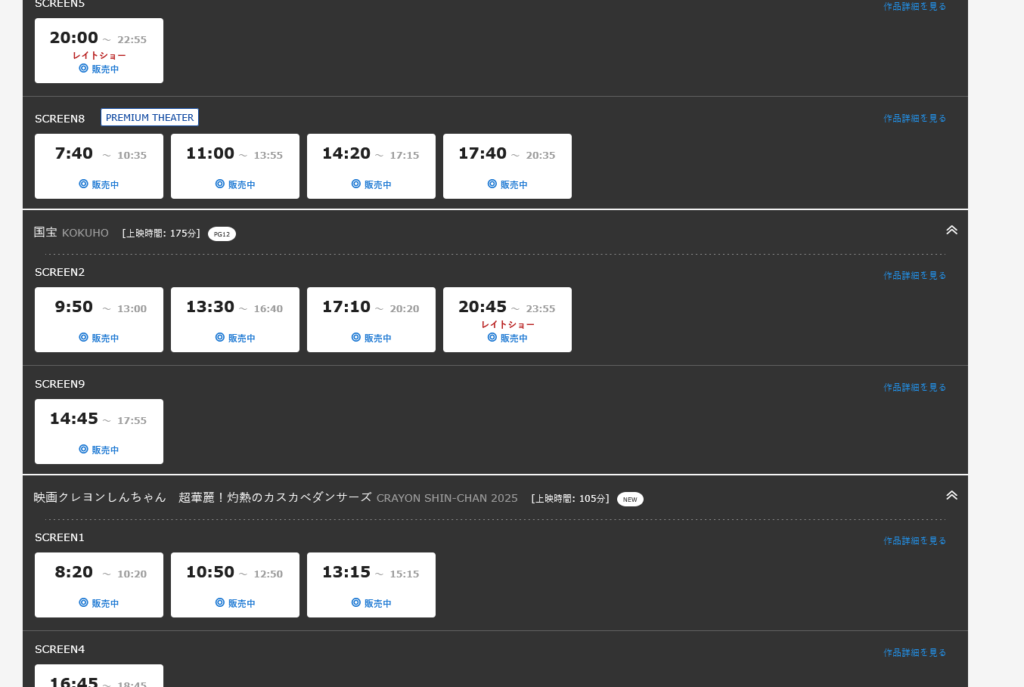Image resolution: width=1024 pixels, height=687 pixels.
Task: Pick the 14:20 showing on SCREEN8
Action: click(x=371, y=166)
